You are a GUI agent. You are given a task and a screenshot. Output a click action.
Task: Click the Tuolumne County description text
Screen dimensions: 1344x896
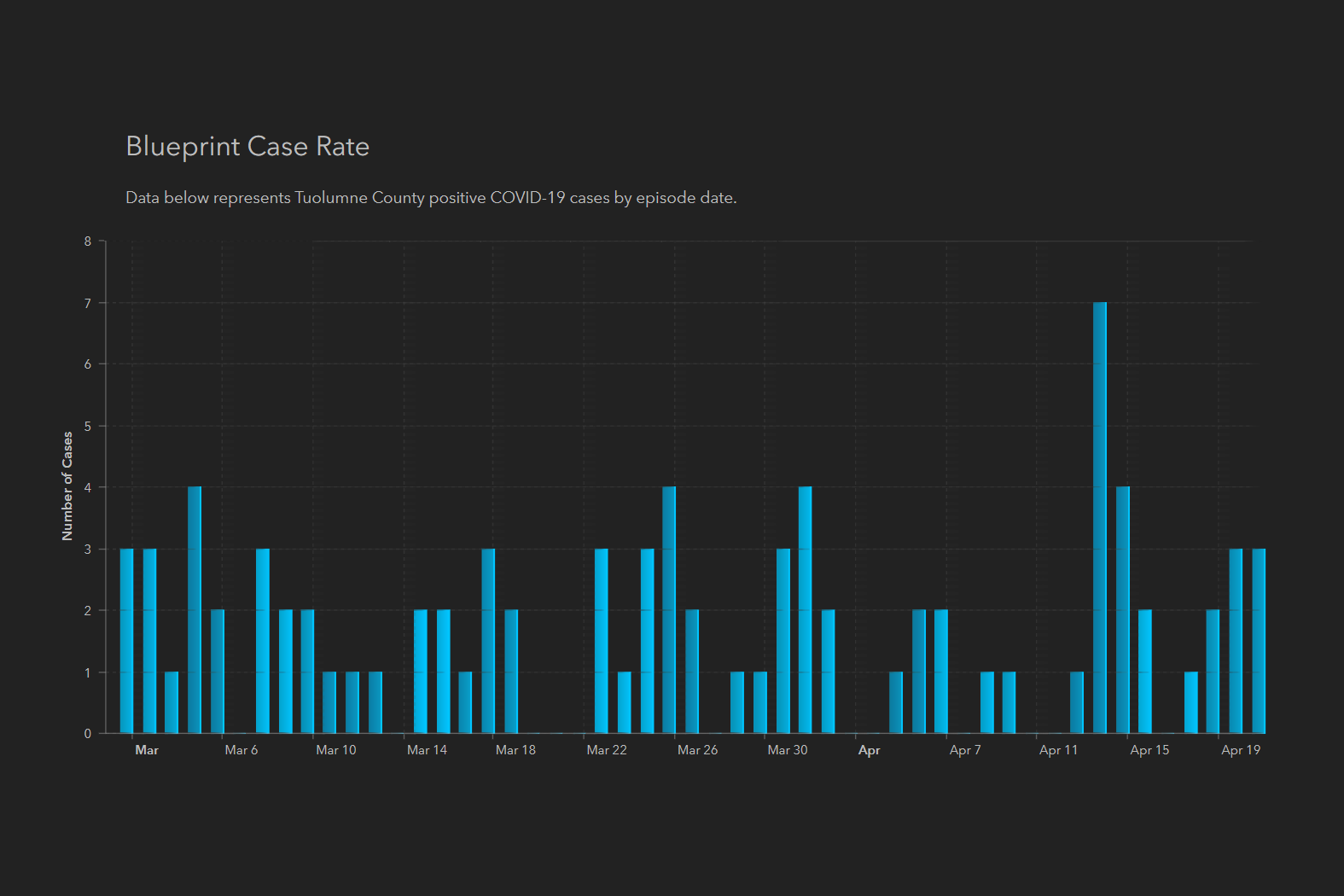[431, 198]
